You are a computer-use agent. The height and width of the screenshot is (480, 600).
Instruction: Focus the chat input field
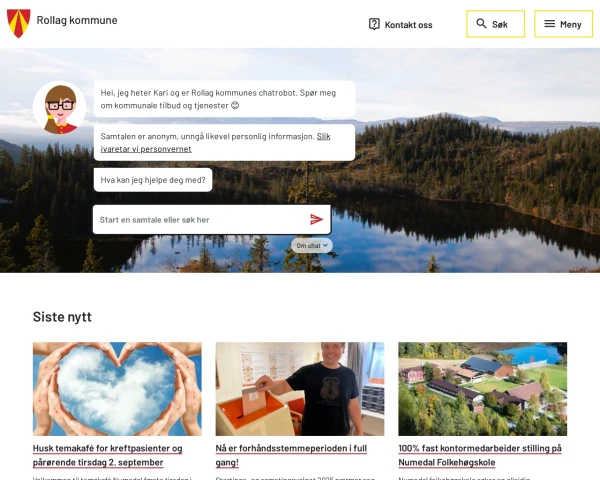(x=200, y=219)
